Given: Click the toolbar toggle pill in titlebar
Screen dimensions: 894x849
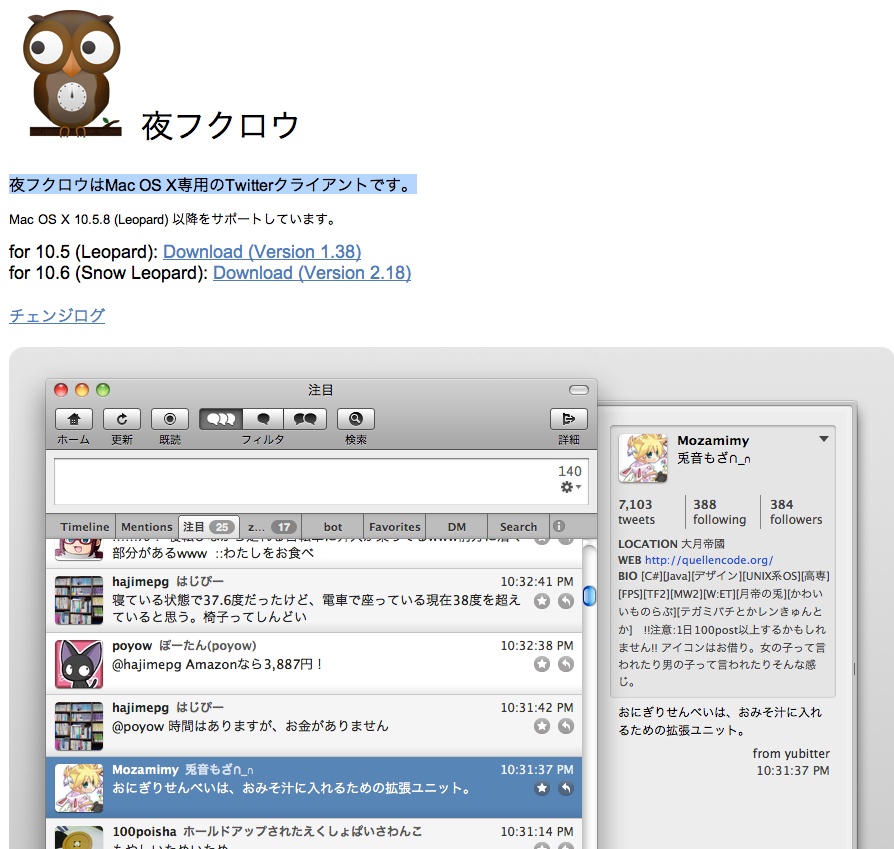Looking at the screenshot, I should (x=579, y=389).
